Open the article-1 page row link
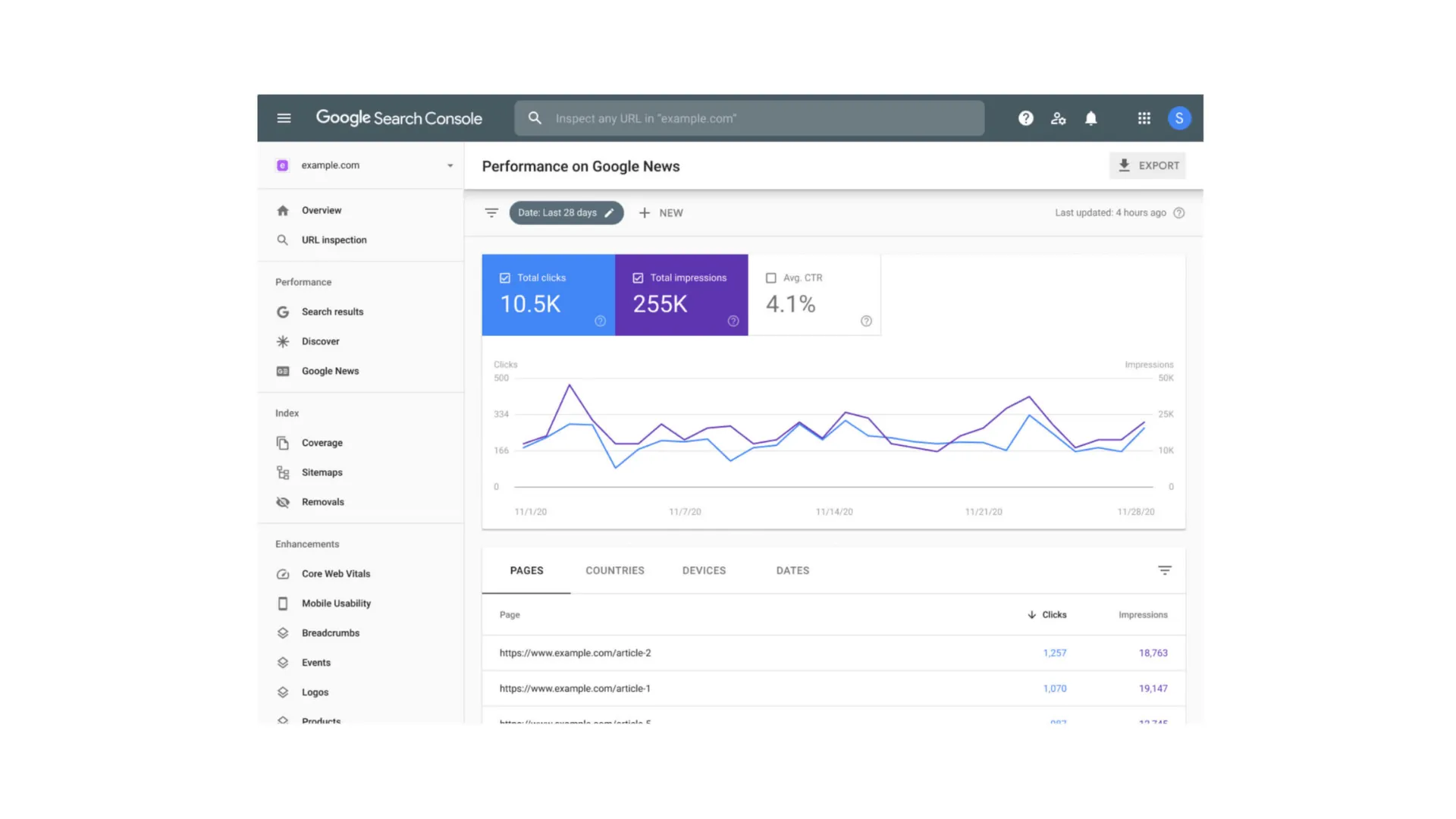 point(575,689)
